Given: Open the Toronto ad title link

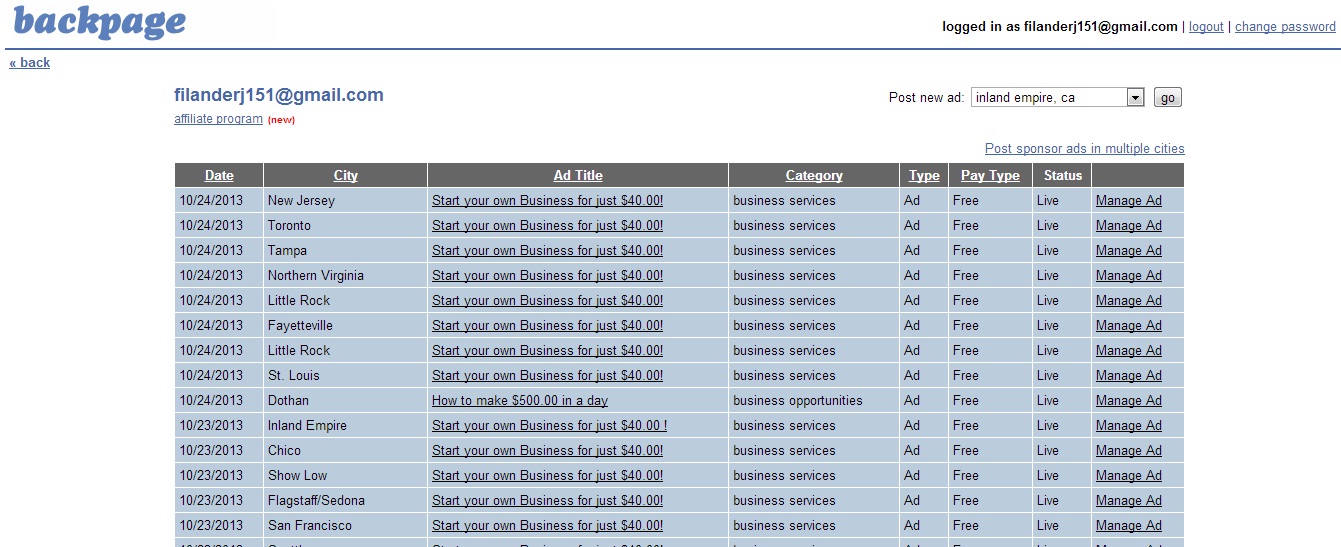Looking at the screenshot, I should pos(547,225).
